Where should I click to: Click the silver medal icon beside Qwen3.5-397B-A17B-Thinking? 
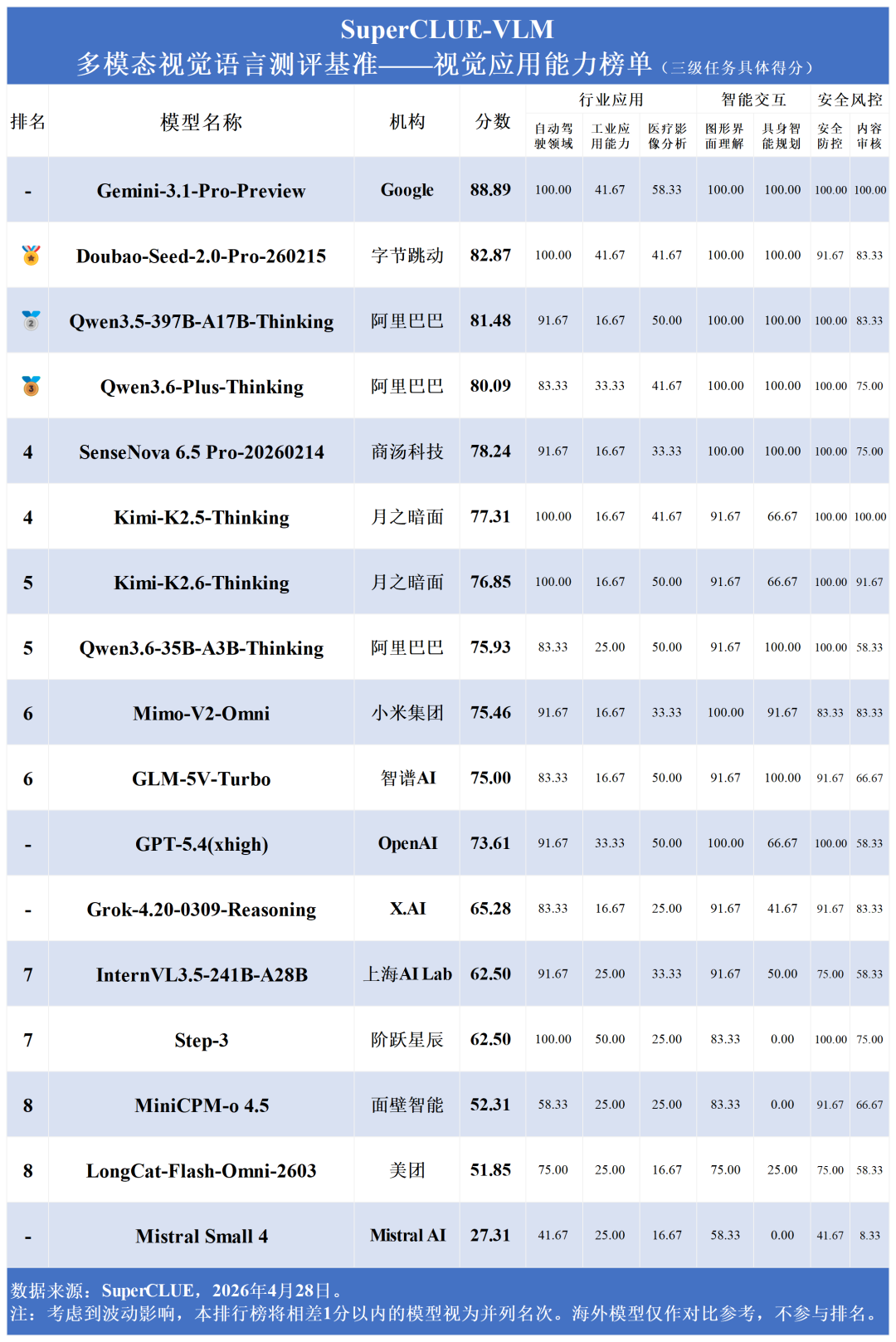tap(31, 320)
